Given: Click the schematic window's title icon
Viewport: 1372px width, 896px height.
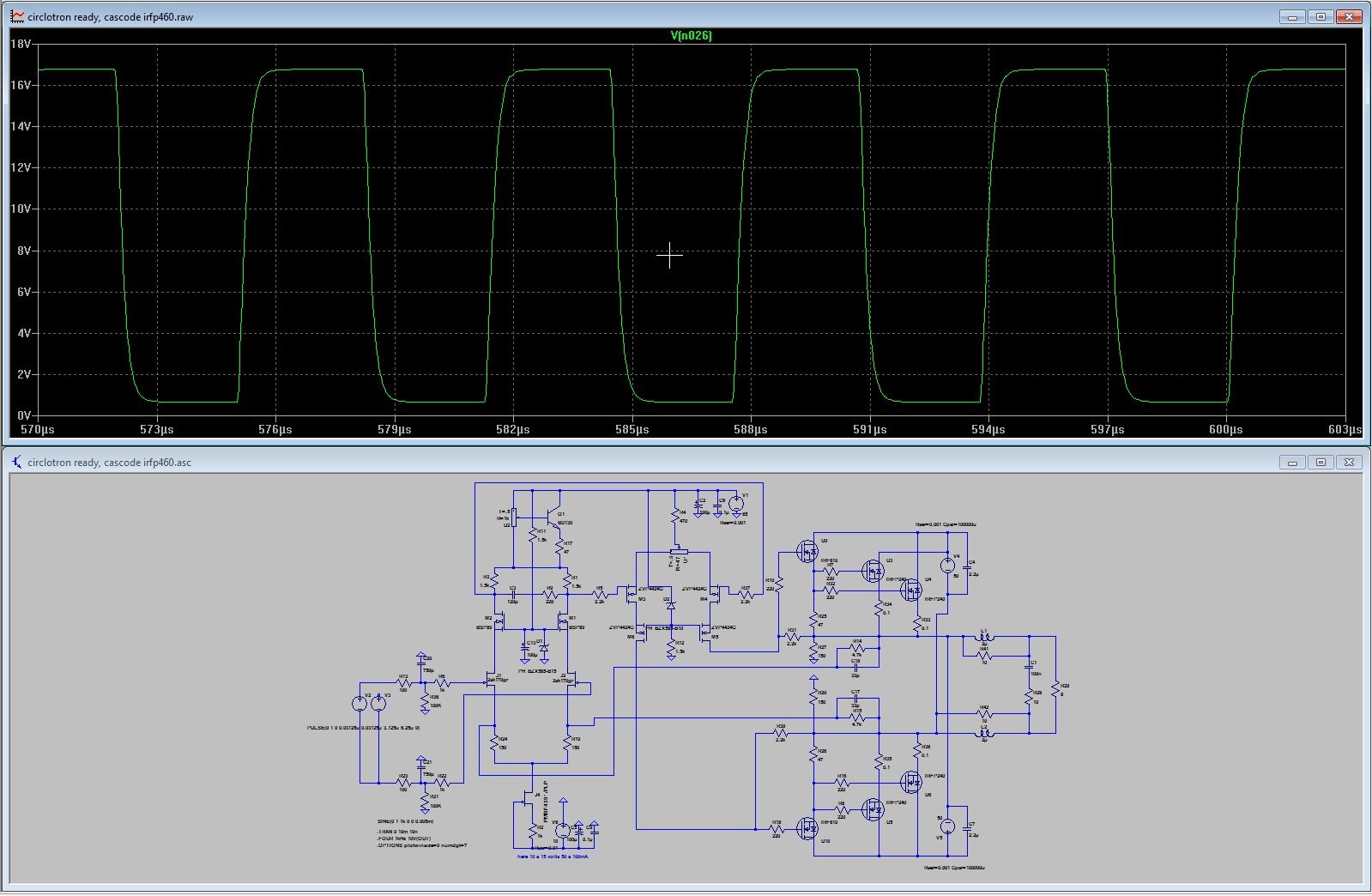Looking at the screenshot, I should [x=16, y=462].
